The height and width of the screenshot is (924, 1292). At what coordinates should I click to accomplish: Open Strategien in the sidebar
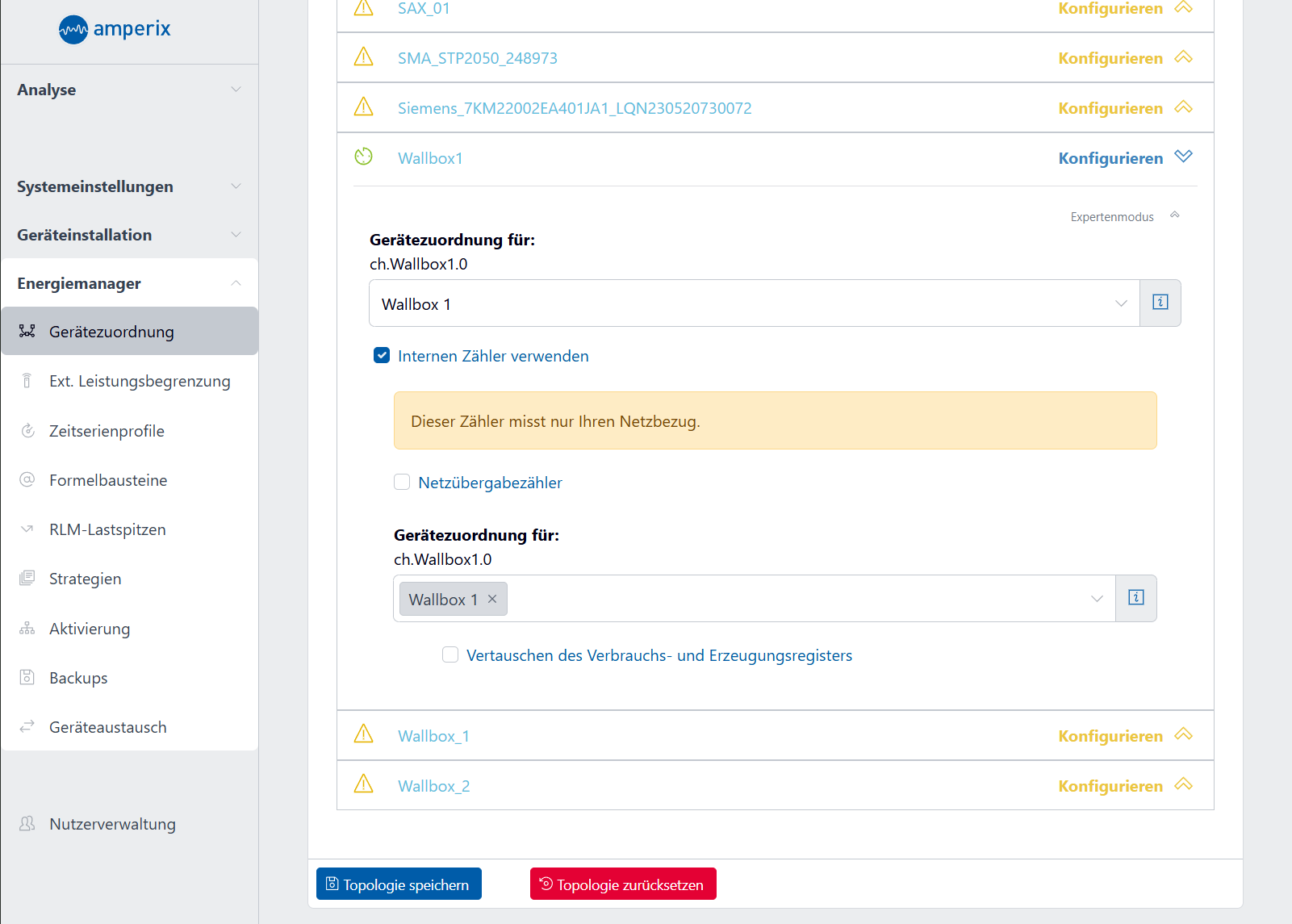pyautogui.click(x=85, y=579)
